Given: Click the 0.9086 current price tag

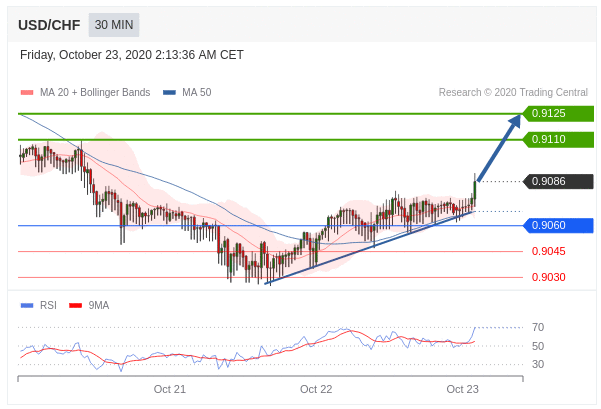Looking at the screenshot, I should pyautogui.click(x=559, y=181).
